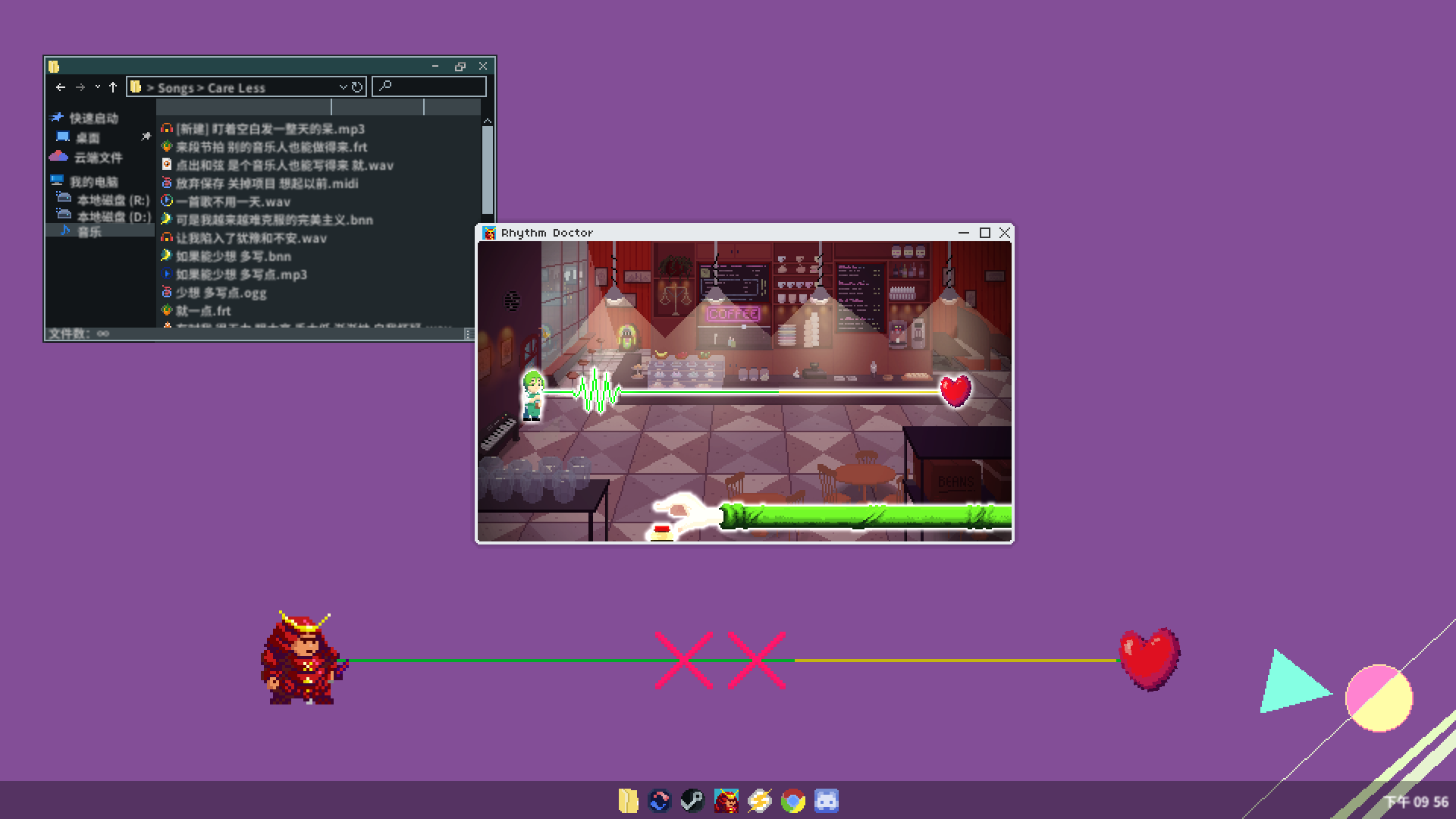The height and width of the screenshot is (819, 1456).
Task: Open the file explorer from the taskbar
Action: 629,801
